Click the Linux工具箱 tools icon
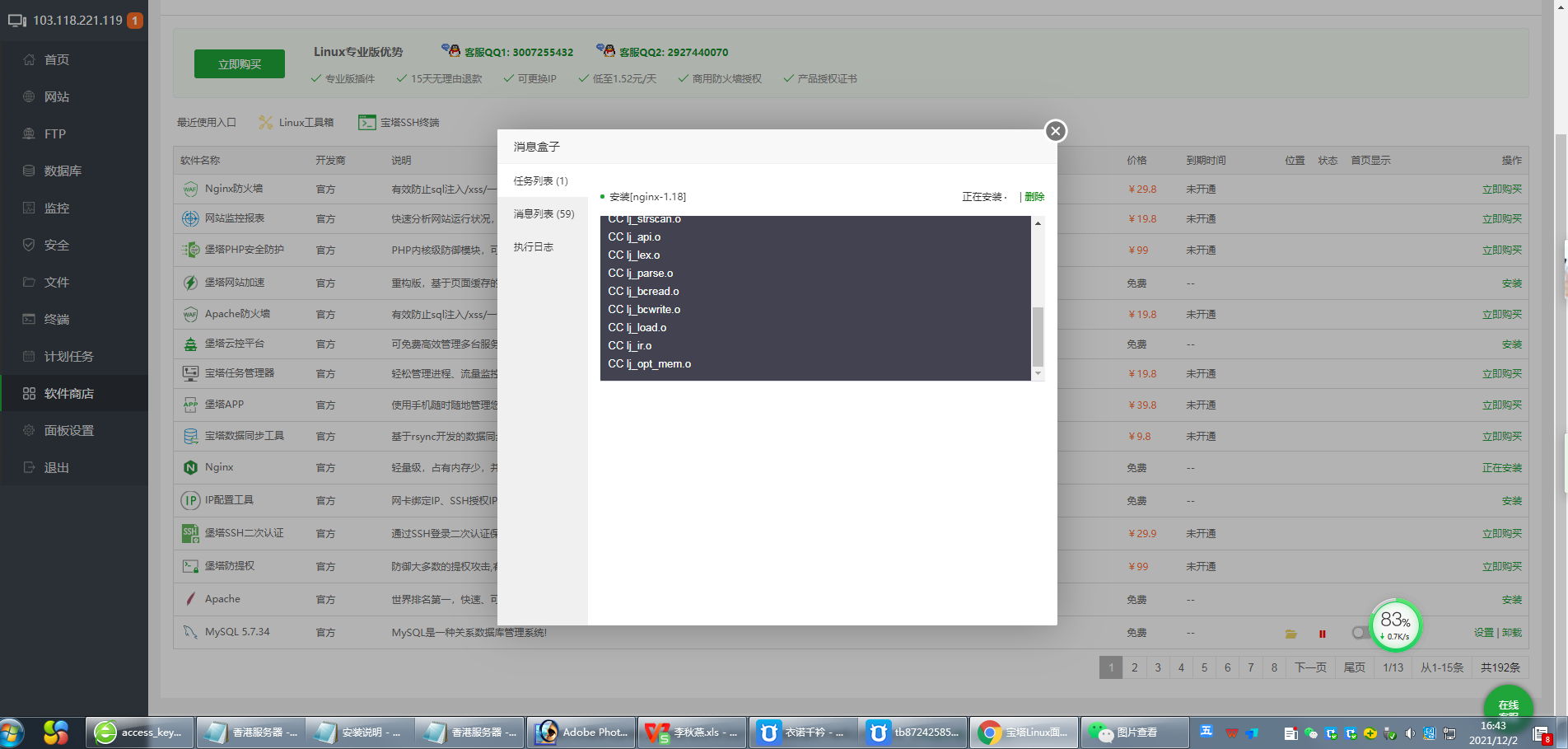Screen dimensions: 1568x749 [x=266, y=122]
